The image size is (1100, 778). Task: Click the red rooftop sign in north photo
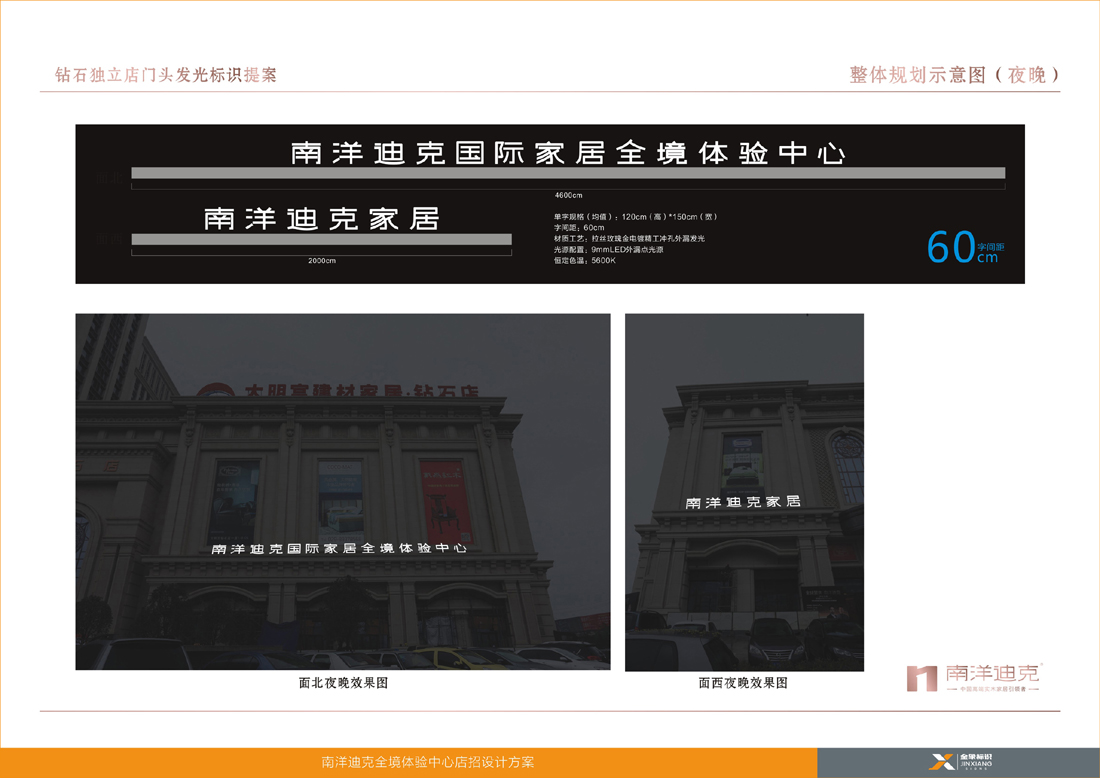(x=337, y=390)
